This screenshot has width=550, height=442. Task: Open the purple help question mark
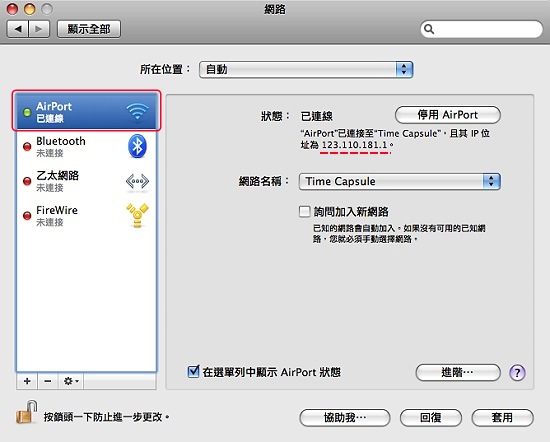click(517, 372)
